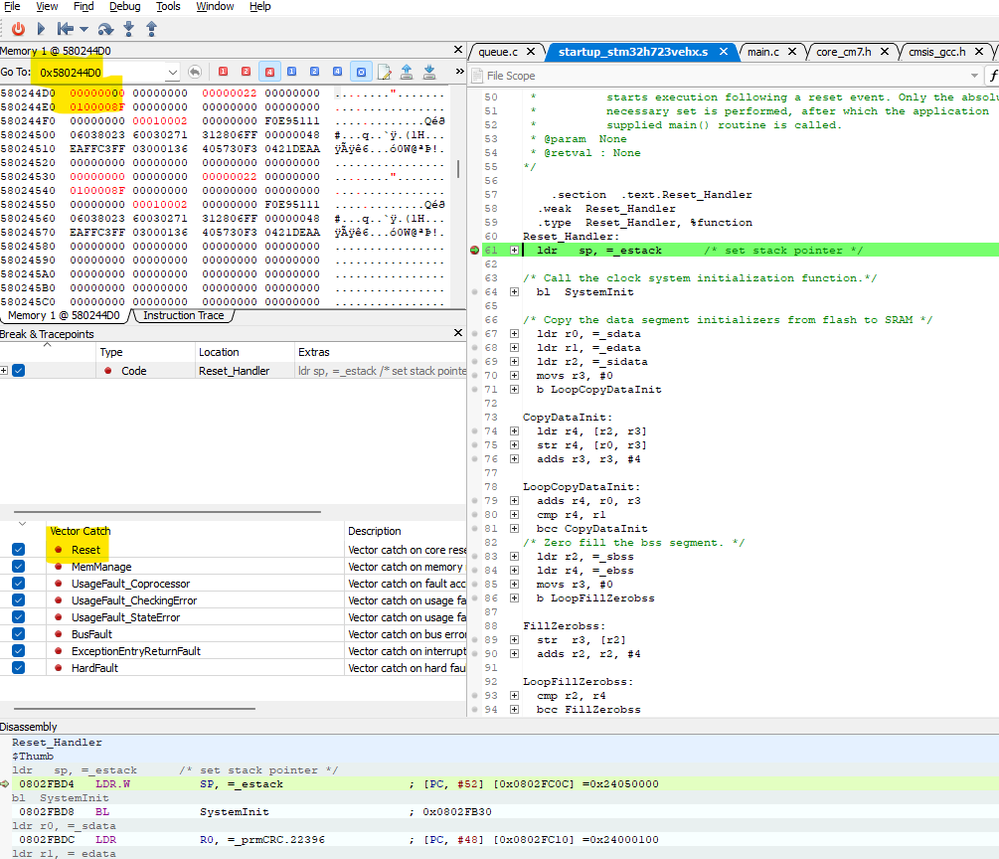
Task: Click the memory download arrow icon
Action: [x=429, y=72]
